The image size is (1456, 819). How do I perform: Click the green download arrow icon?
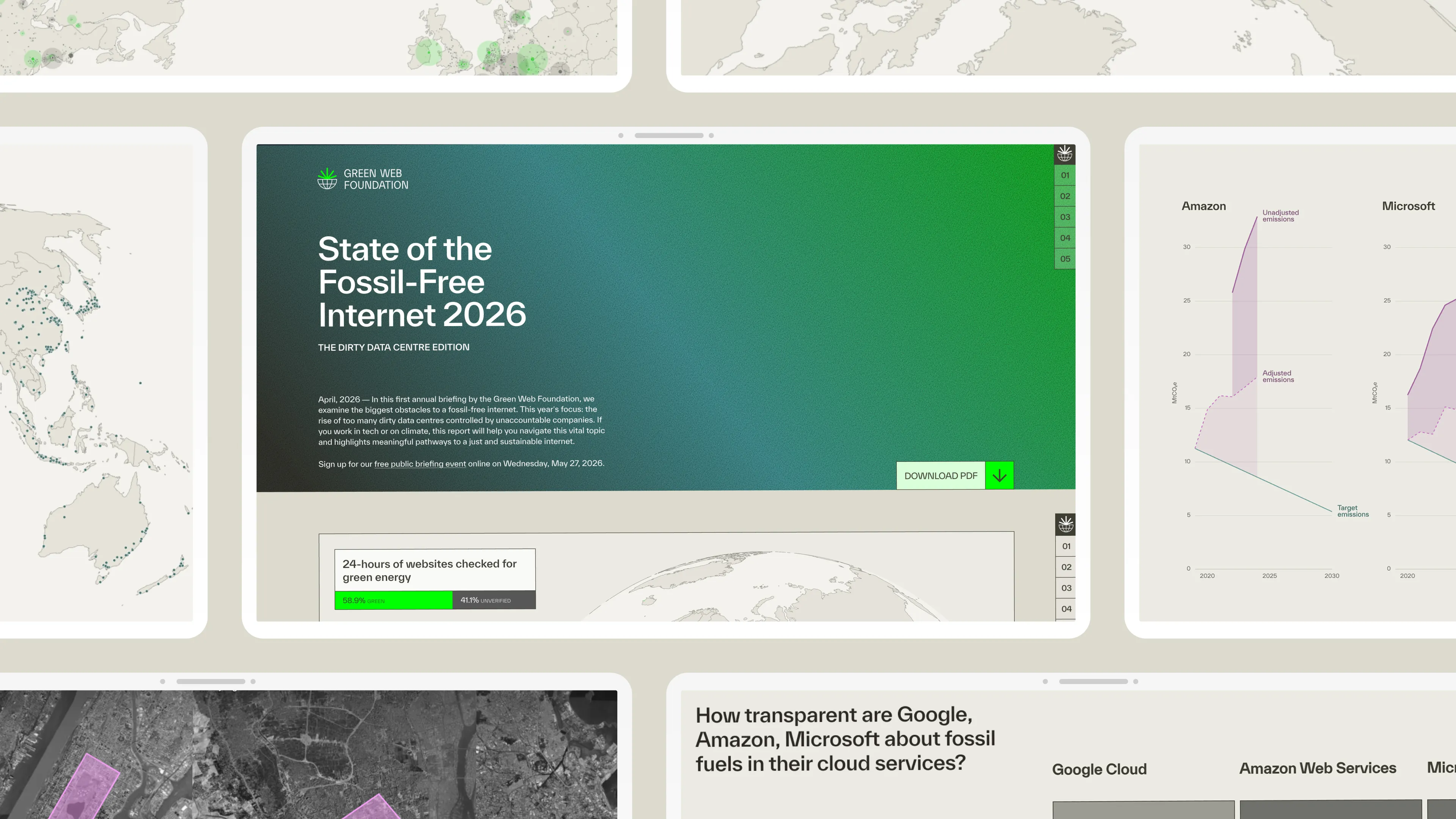[999, 475]
